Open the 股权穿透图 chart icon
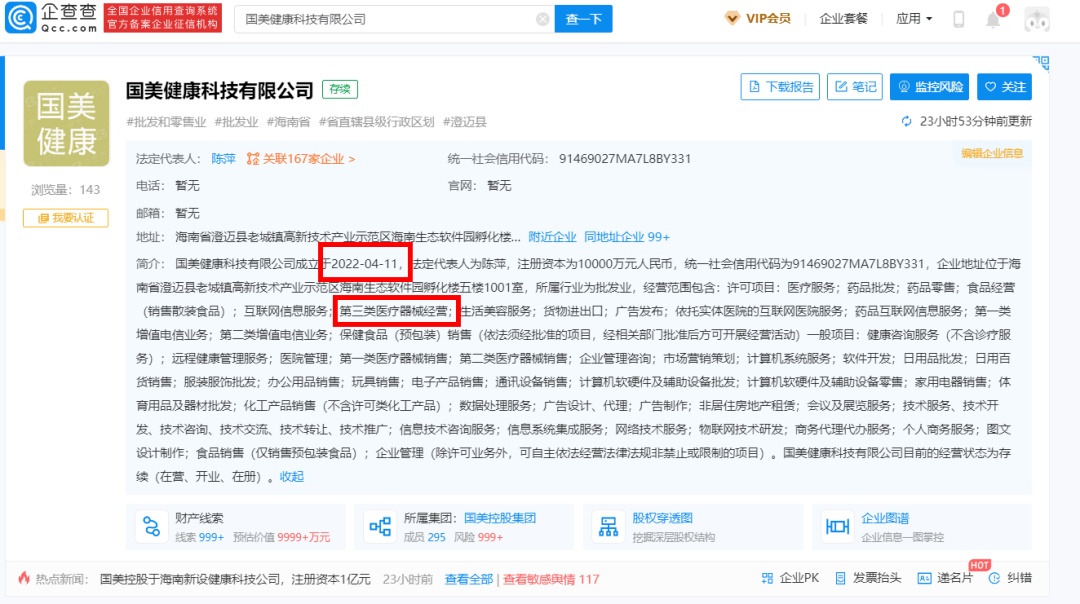 606,526
